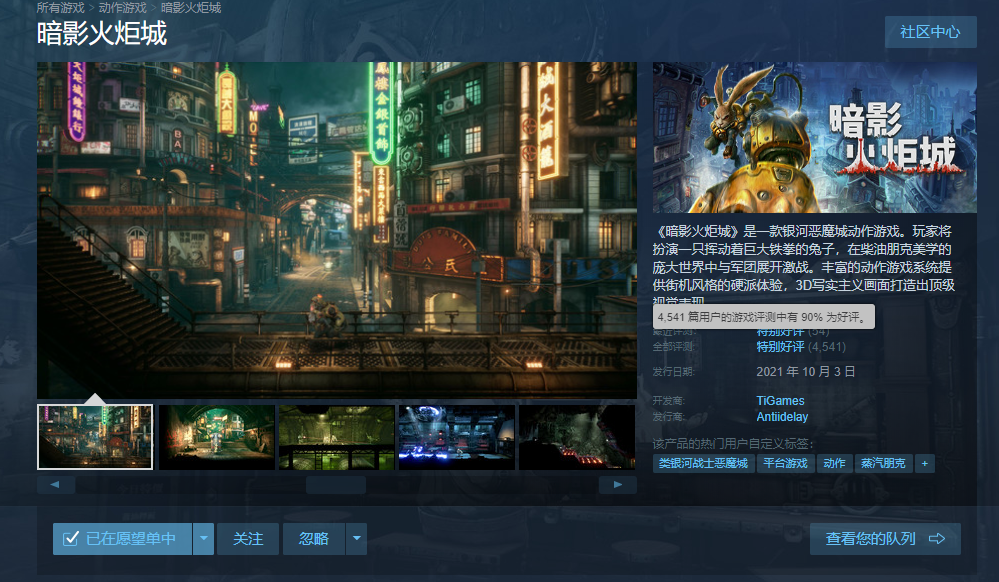The width and height of the screenshot is (999, 582).
Task: Select the 类银河战士恶魔城 tag
Action: pyautogui.click(x=703, y=464)
